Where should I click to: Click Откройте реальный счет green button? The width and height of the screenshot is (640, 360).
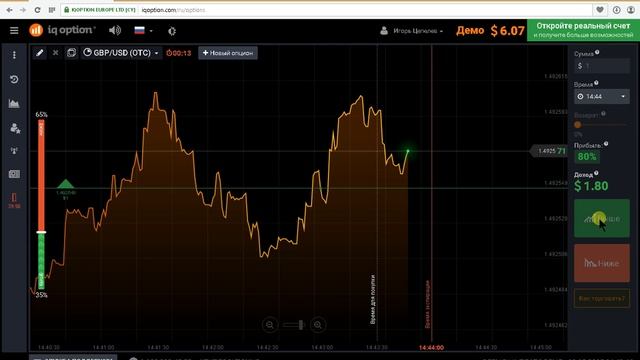583,30
